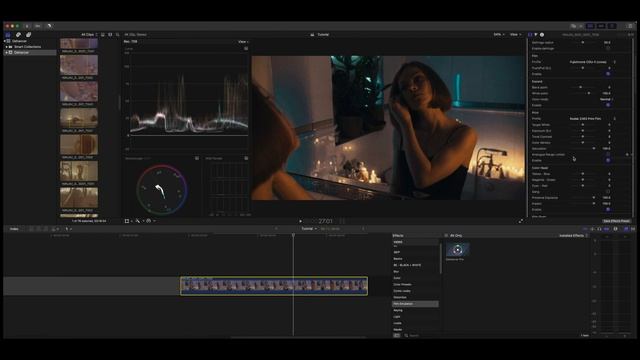Select the Transform tool below the viewer

point(127,221)
